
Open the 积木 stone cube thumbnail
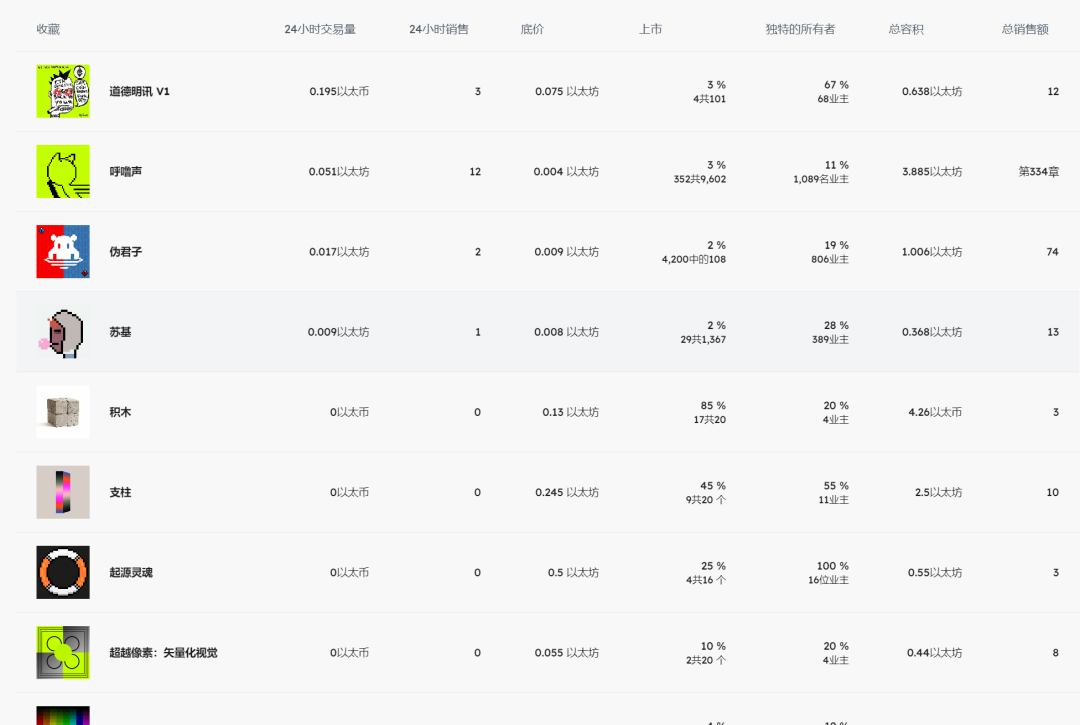[x=63, y=412]
